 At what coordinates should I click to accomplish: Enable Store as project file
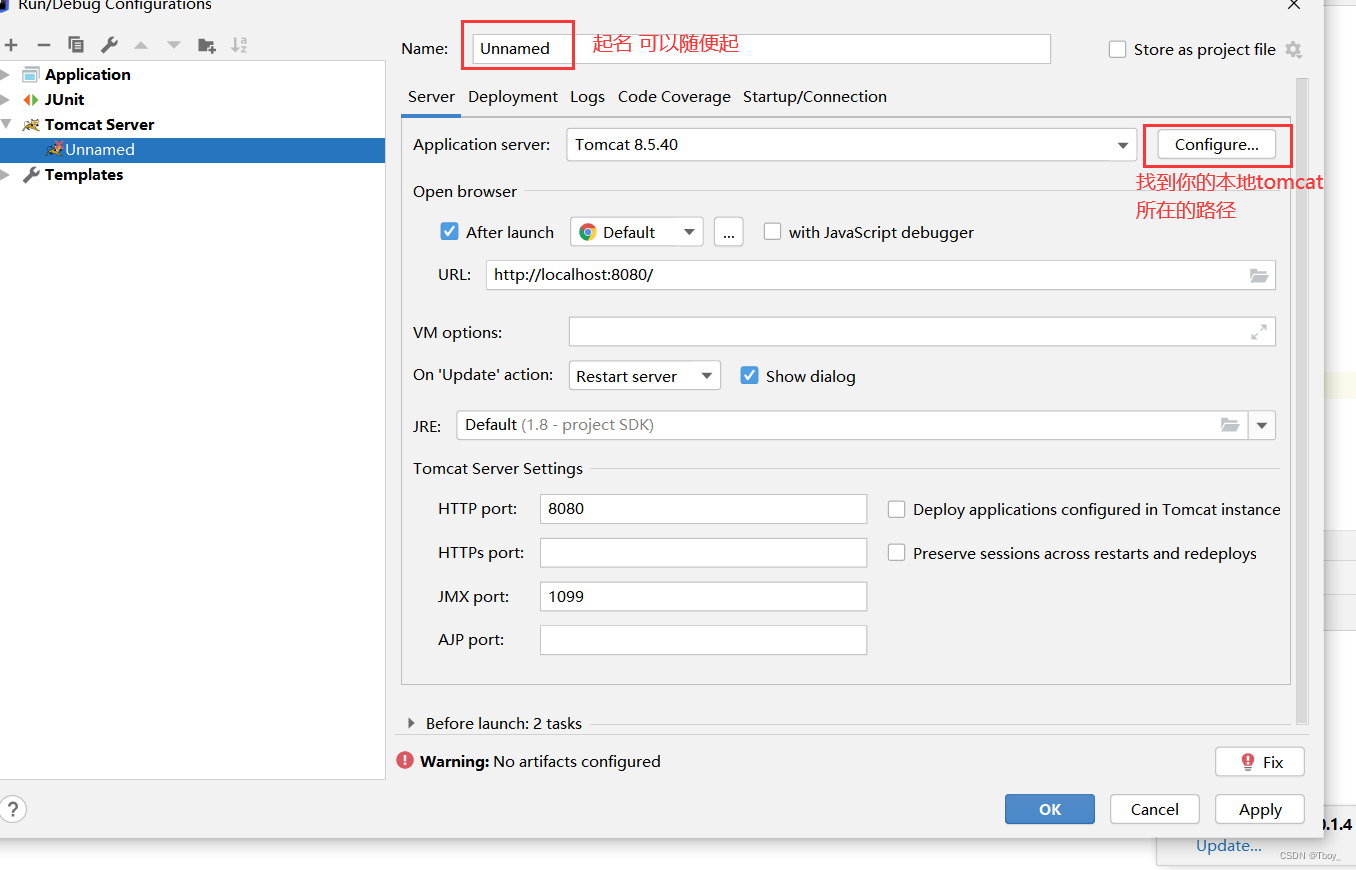pyautogui.click(x=1118, y=49)
